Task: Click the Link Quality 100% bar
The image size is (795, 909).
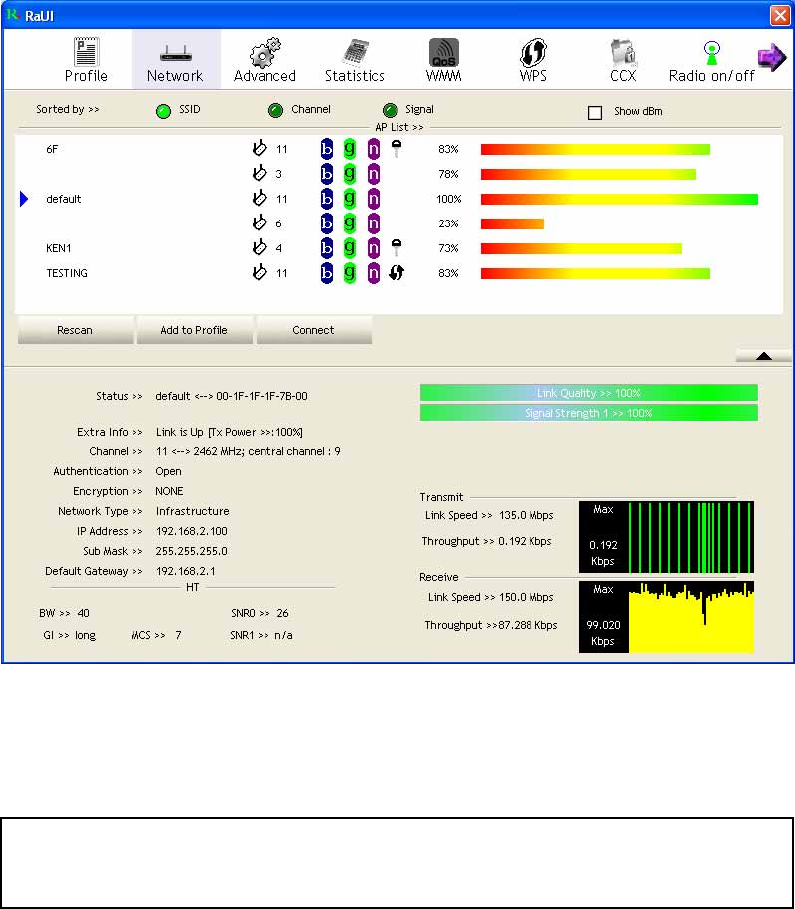Action: tap(589, 393)
